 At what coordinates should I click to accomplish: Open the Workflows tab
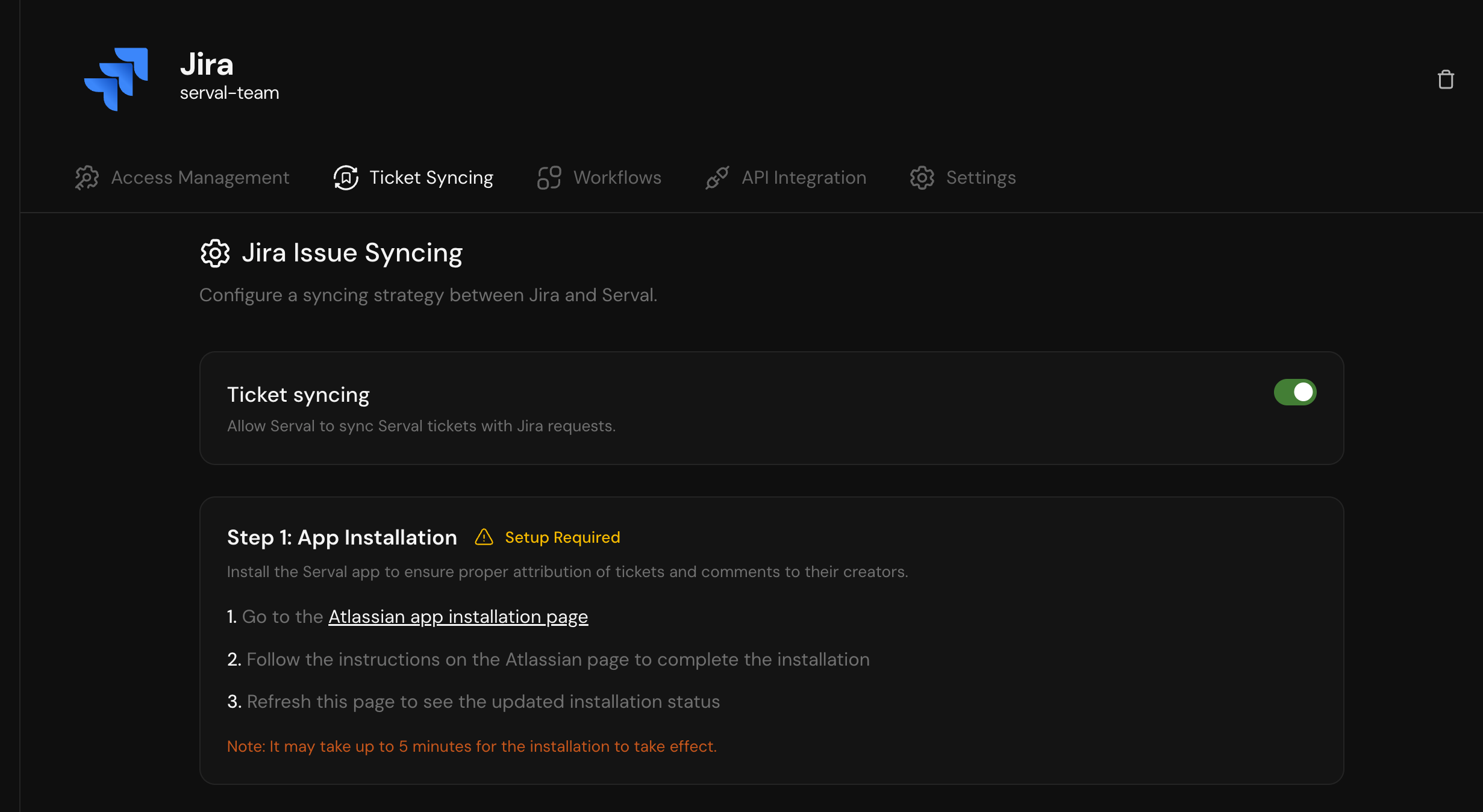click(617, 178)
